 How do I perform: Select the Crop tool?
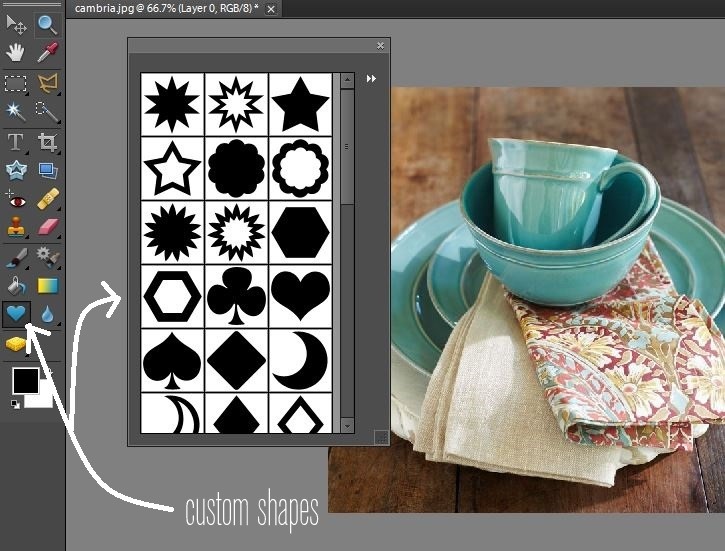click(x=47, y=142)
